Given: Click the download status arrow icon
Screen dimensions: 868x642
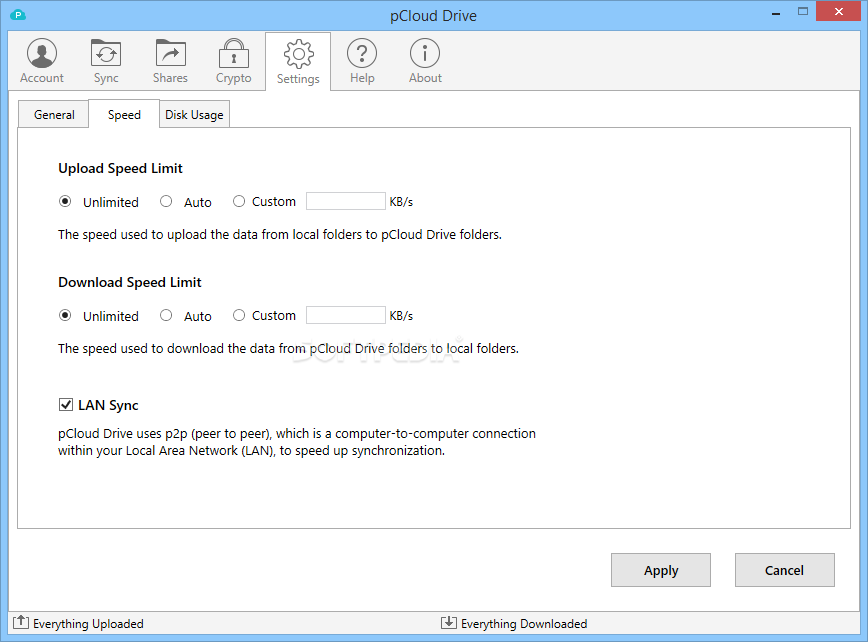Looking at the screenshot, I should point(448,622).
